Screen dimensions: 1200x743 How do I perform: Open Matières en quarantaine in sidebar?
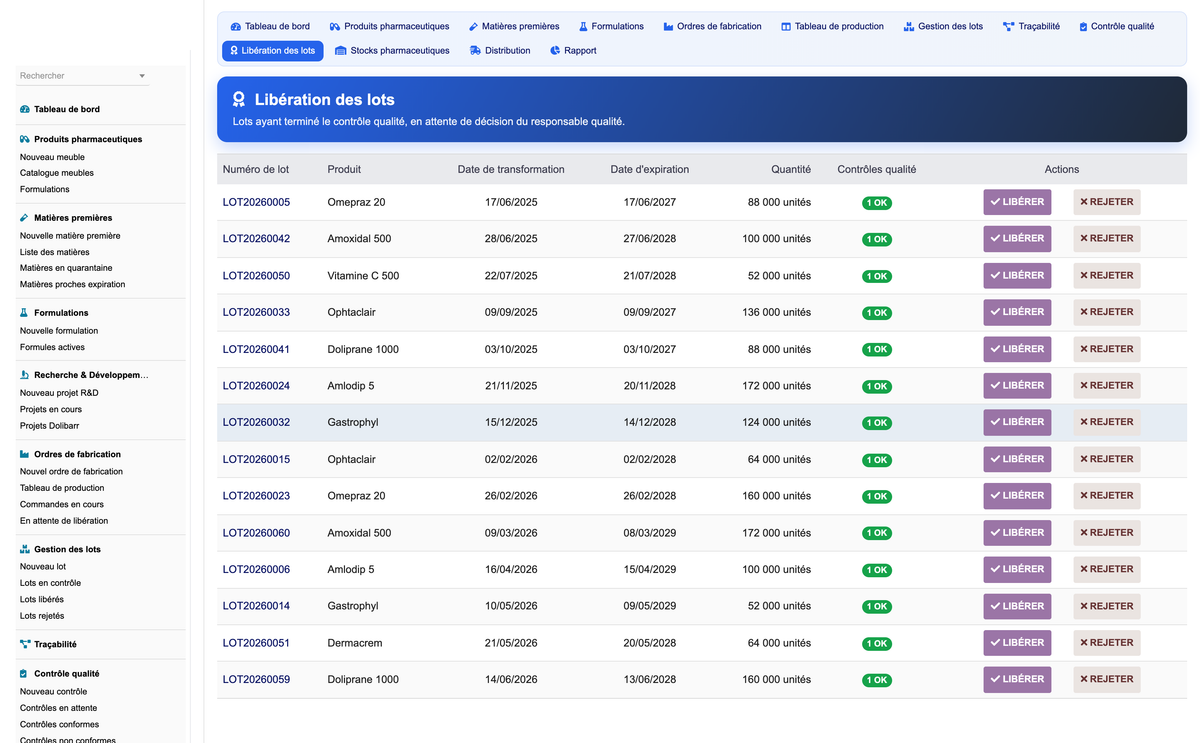[x=66, y=268]
